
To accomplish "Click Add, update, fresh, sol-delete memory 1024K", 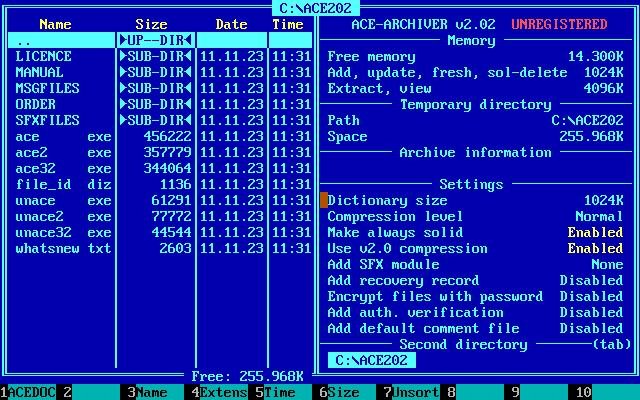I will (604, 72).
